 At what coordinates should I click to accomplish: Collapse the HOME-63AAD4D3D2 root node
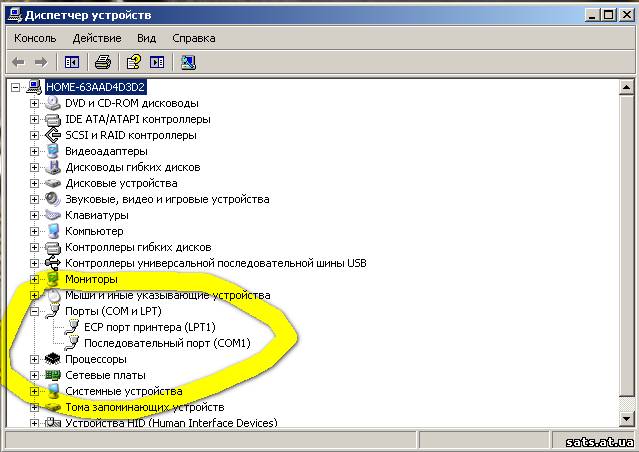click(x=15, y=87)
